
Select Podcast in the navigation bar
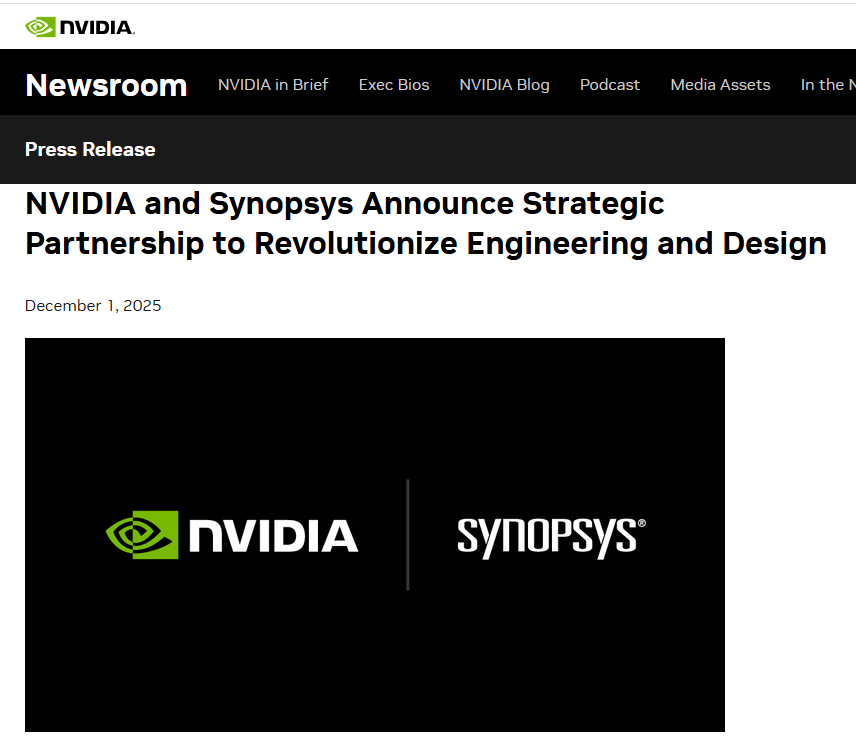(609, 85)
